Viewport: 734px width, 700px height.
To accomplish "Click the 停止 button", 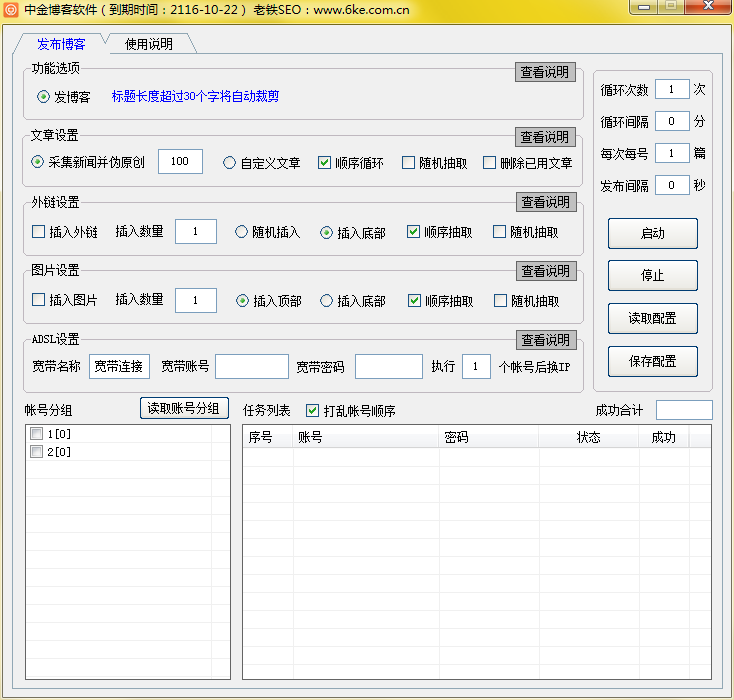I will [x=652, y=275].
